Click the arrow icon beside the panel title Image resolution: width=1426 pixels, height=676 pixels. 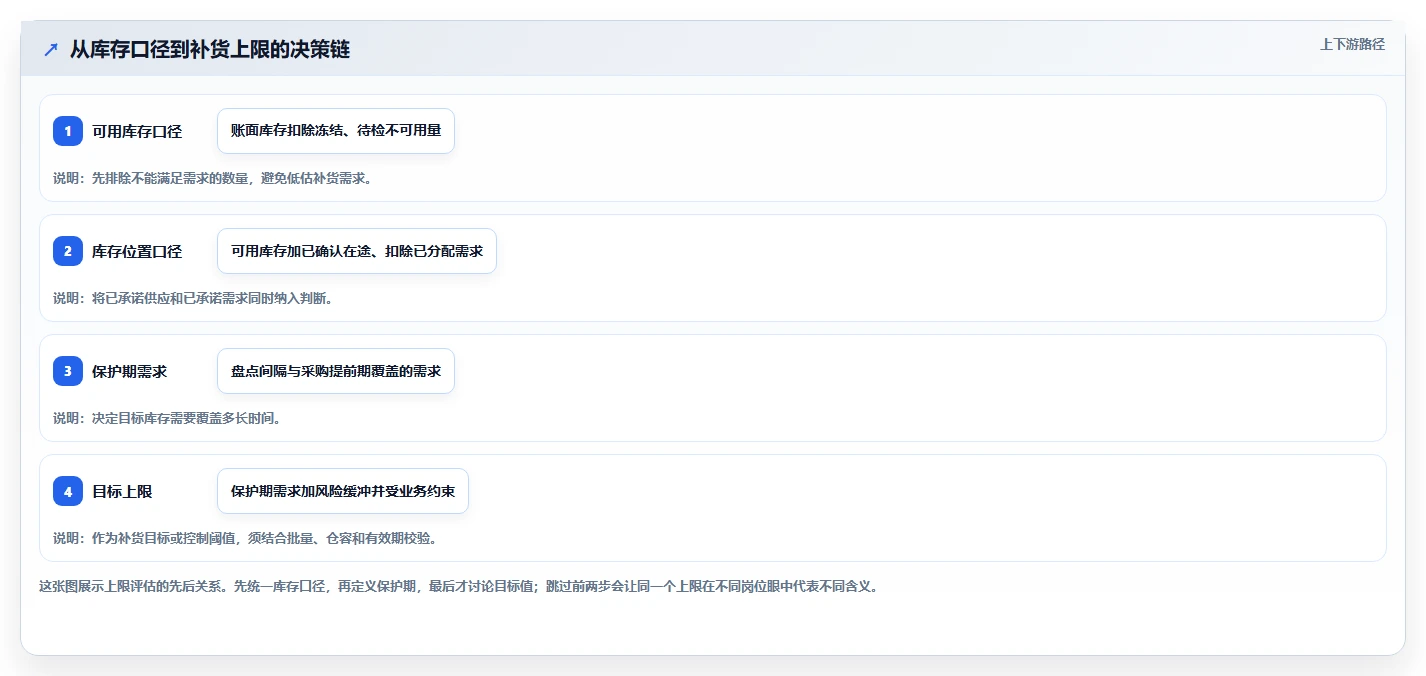click(51, 49)
